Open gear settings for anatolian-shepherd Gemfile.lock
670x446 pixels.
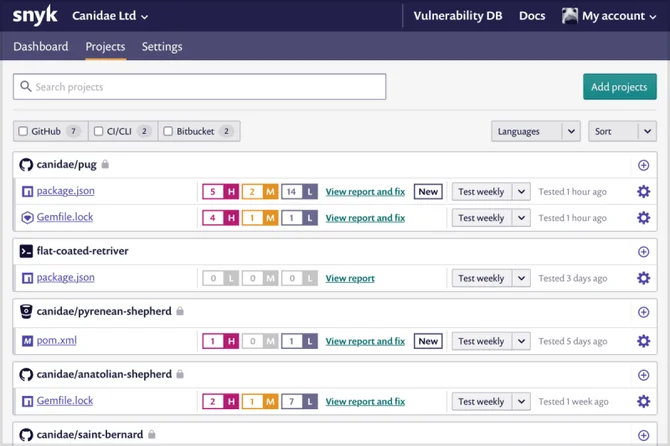point(644,402)
